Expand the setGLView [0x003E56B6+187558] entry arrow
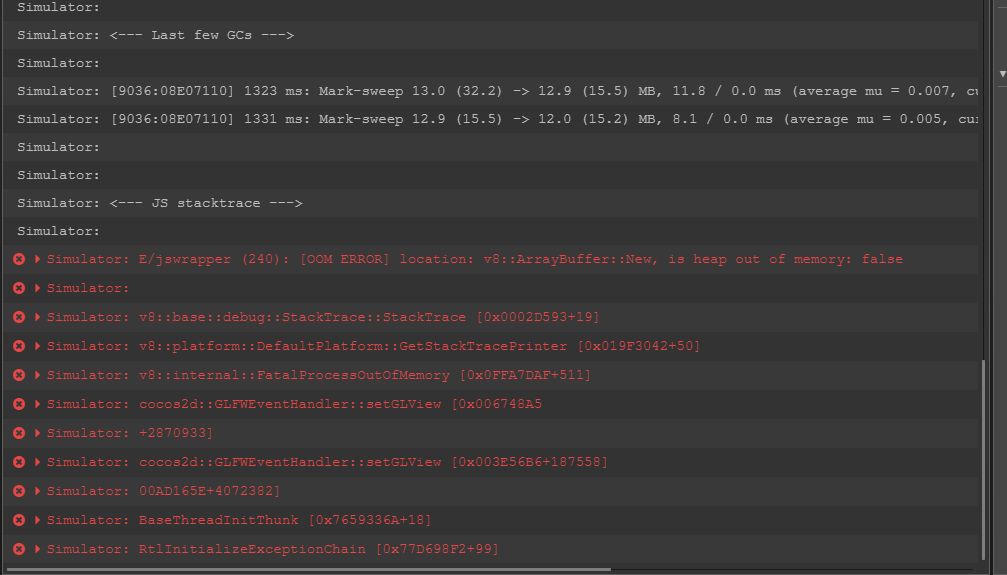The width and height of the screenshot is (1007, 575). (x=38, y=462)
